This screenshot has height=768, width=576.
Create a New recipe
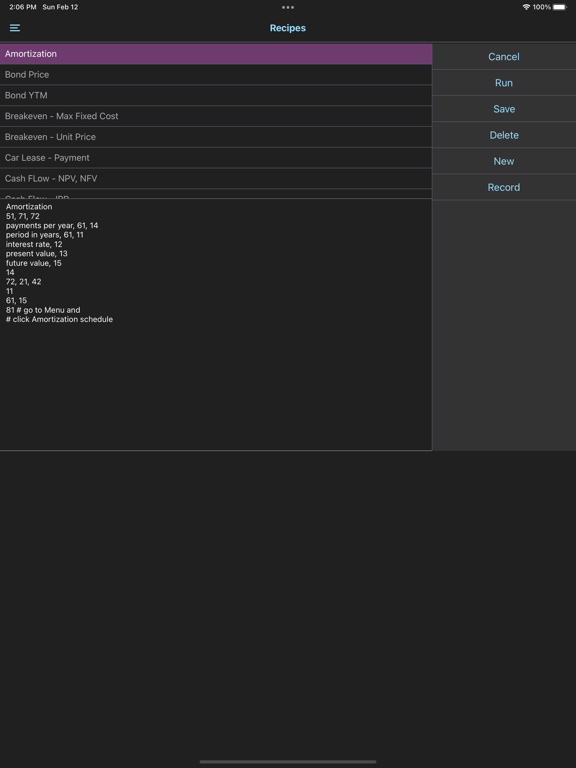click(504, 161)
